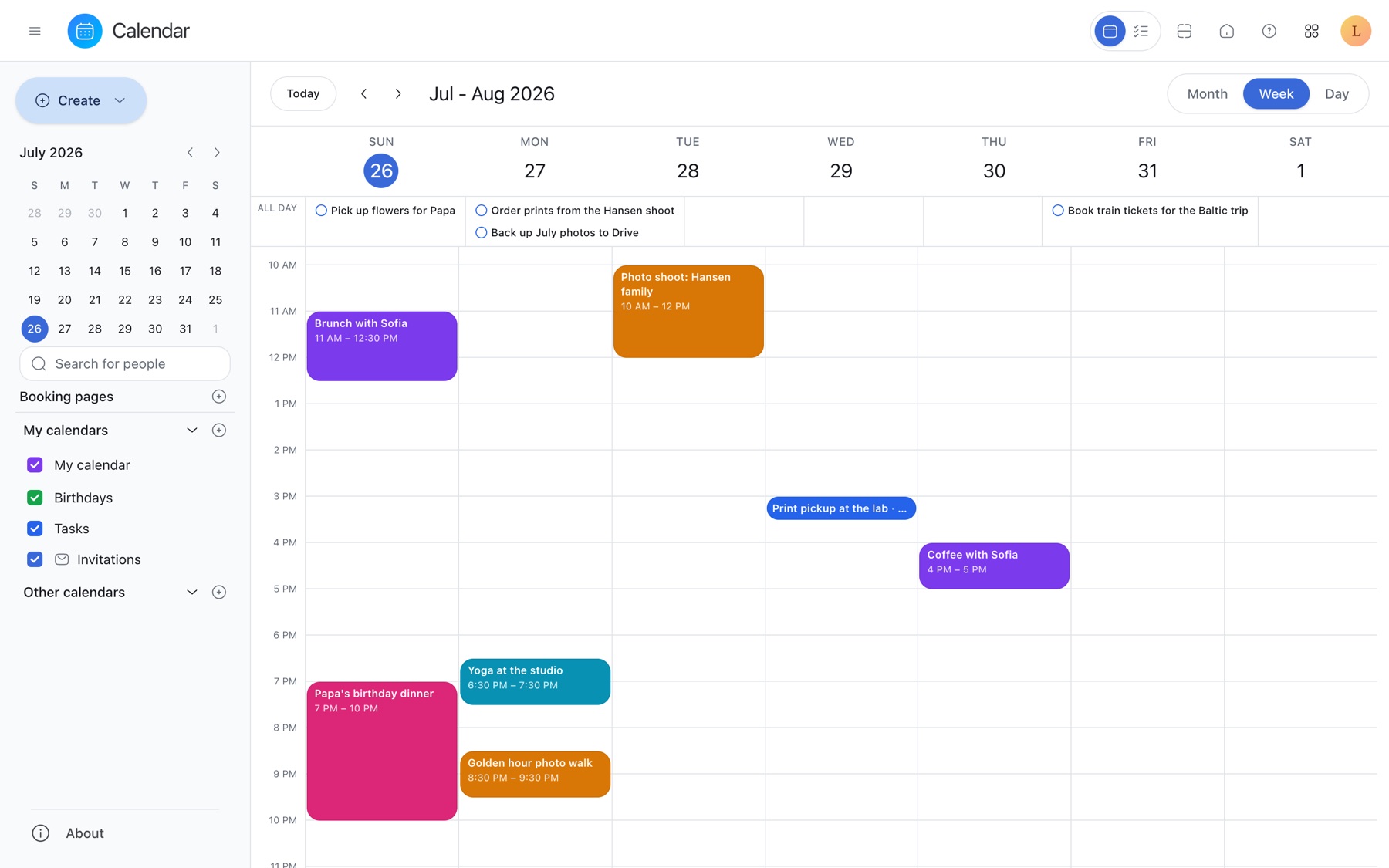Select Saturday 1 in week header
Viewport: 1389px width, 868px height.
click(x=1300, y=171)
